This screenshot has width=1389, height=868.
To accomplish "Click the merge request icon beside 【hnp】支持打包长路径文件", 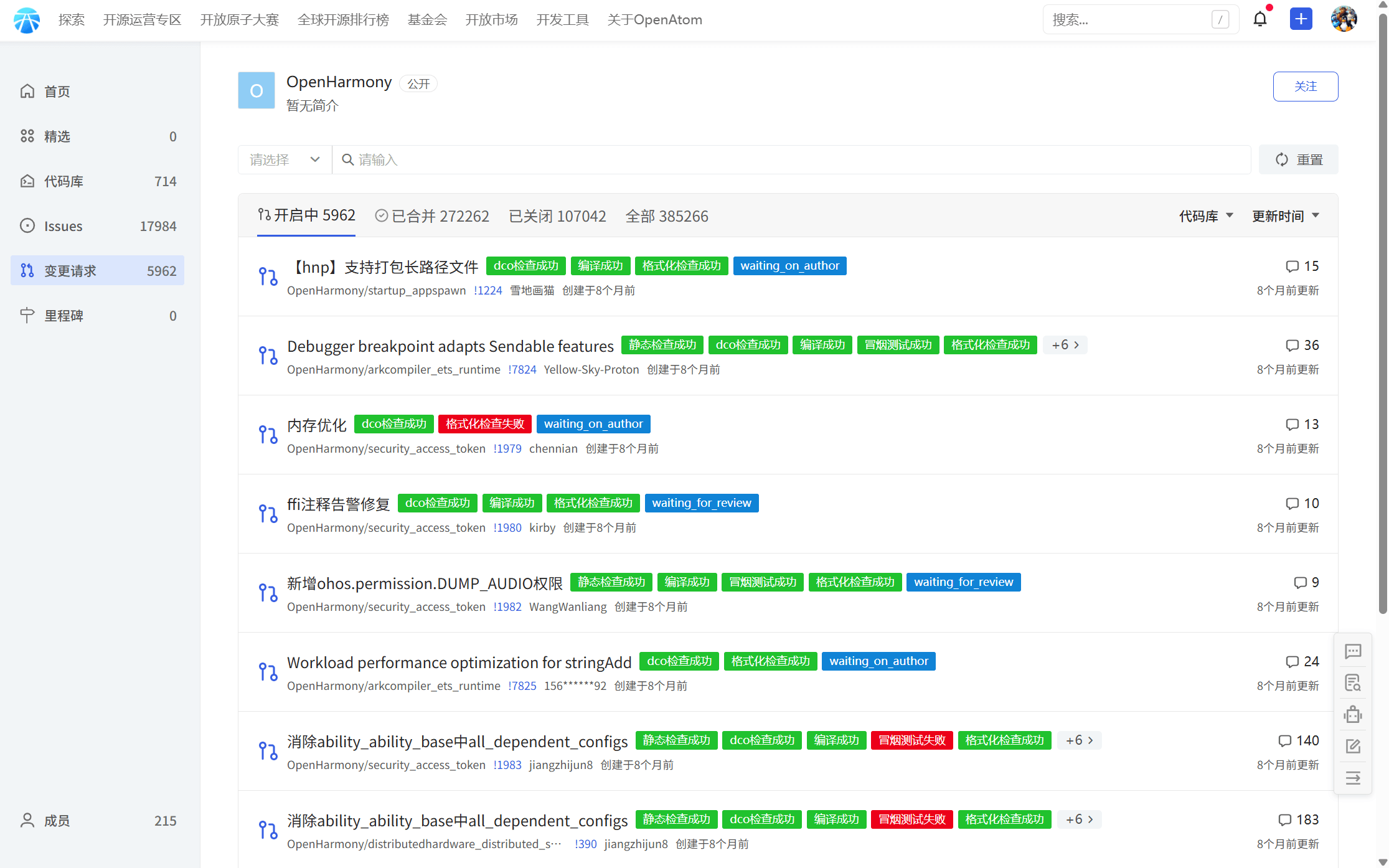I will coord(268,276).
